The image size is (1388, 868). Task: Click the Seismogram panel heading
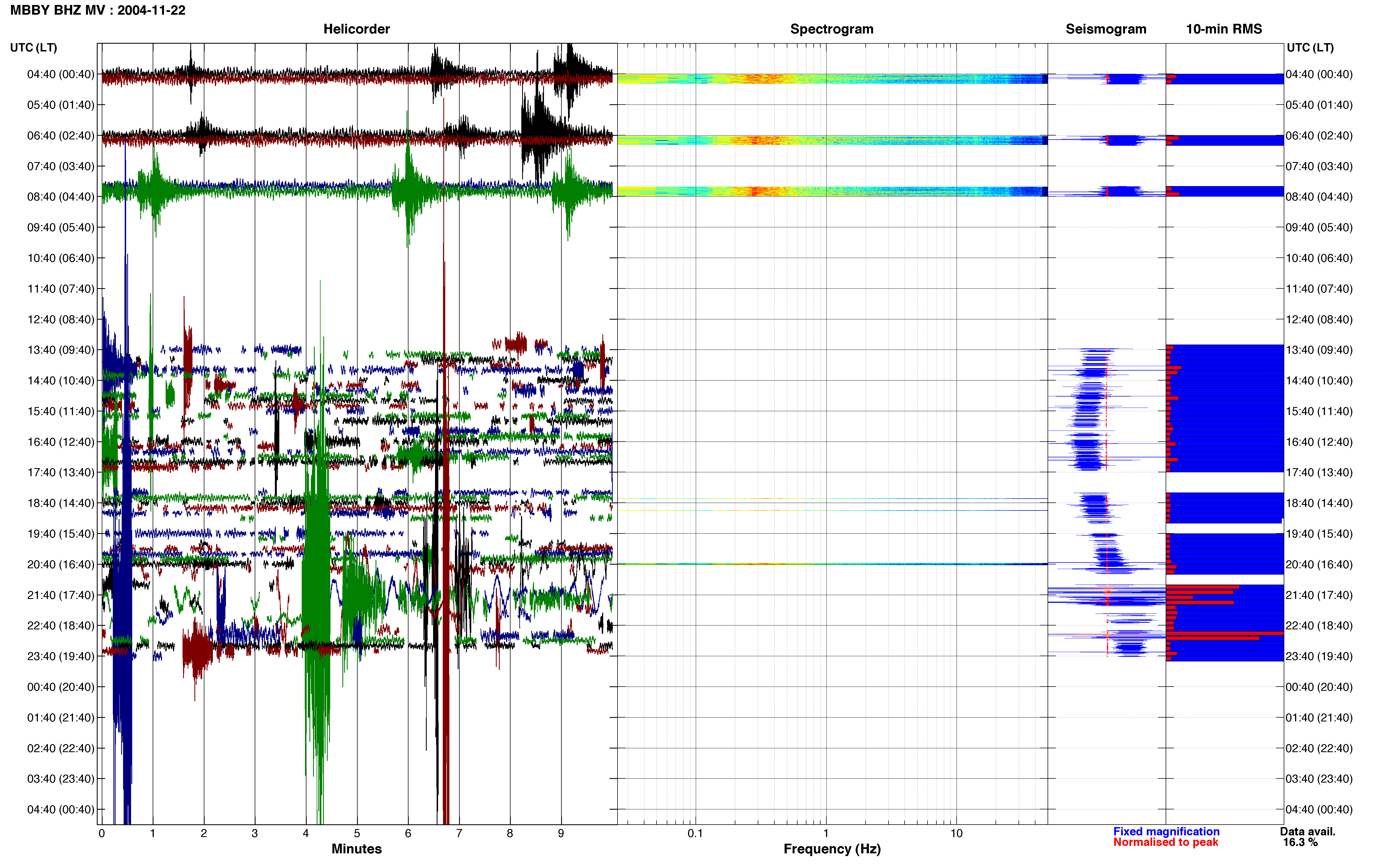coord(1106,29)
